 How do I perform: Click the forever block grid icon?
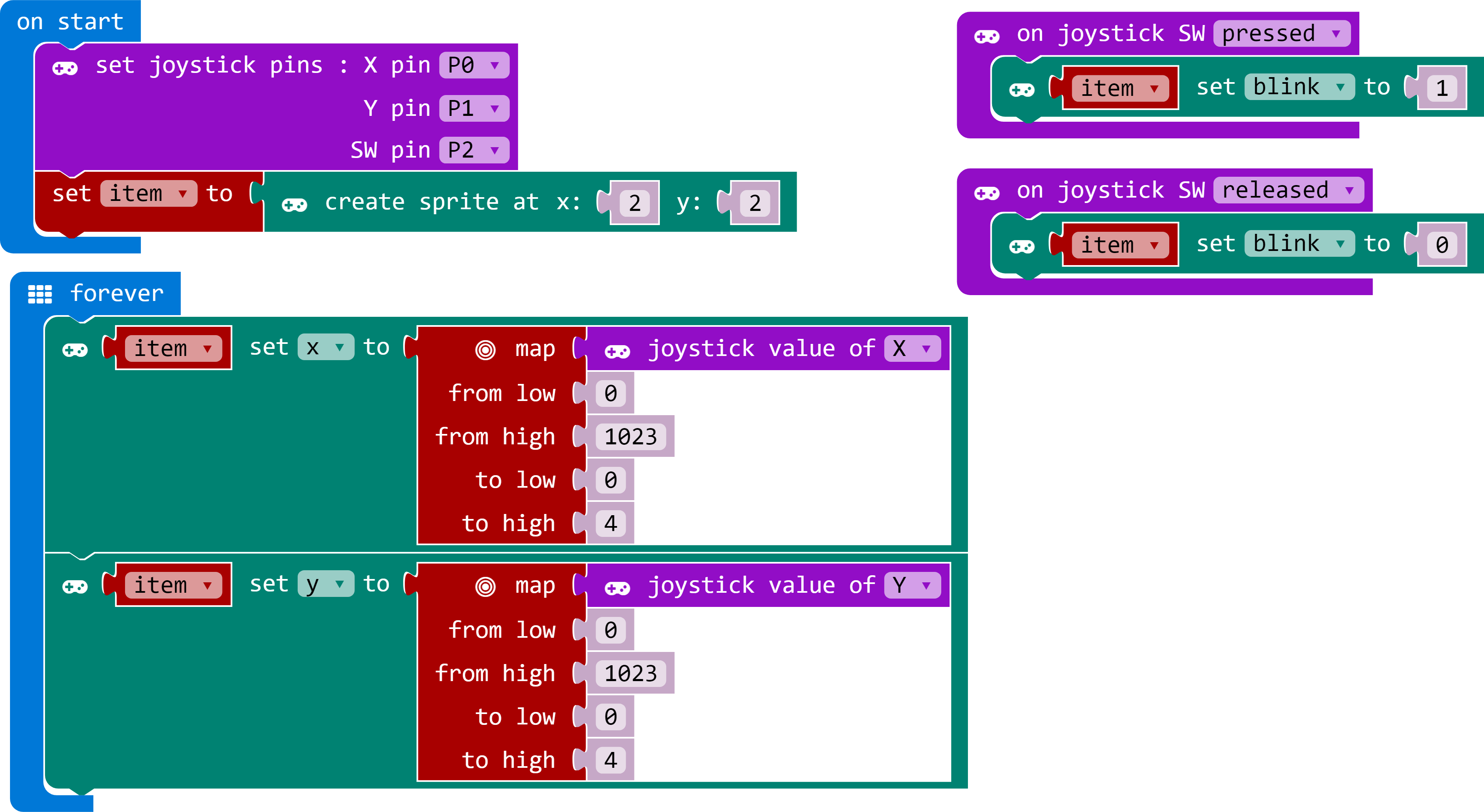(x=40, y=294)
